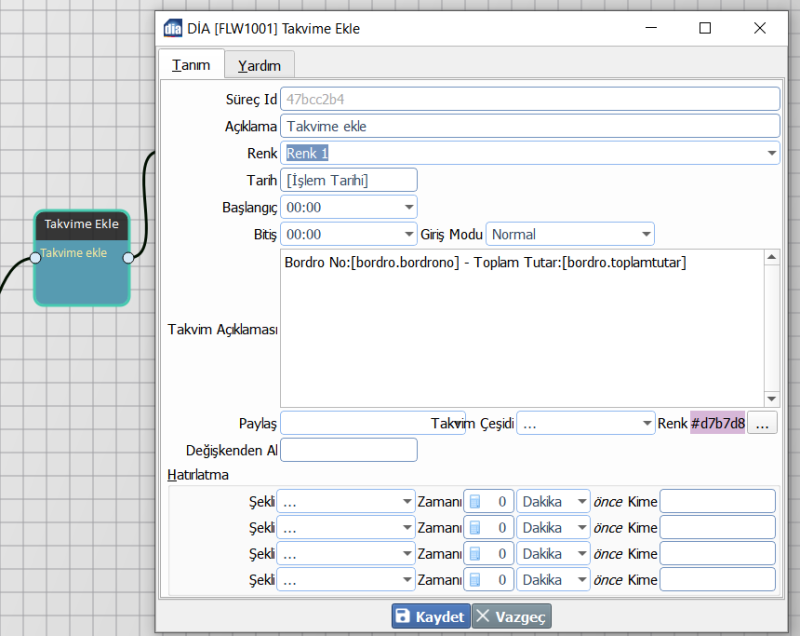This screenshot has width=800, height=636.
Task: Open the second reminder Dakika unit dropdown
Action: (582, 527)
